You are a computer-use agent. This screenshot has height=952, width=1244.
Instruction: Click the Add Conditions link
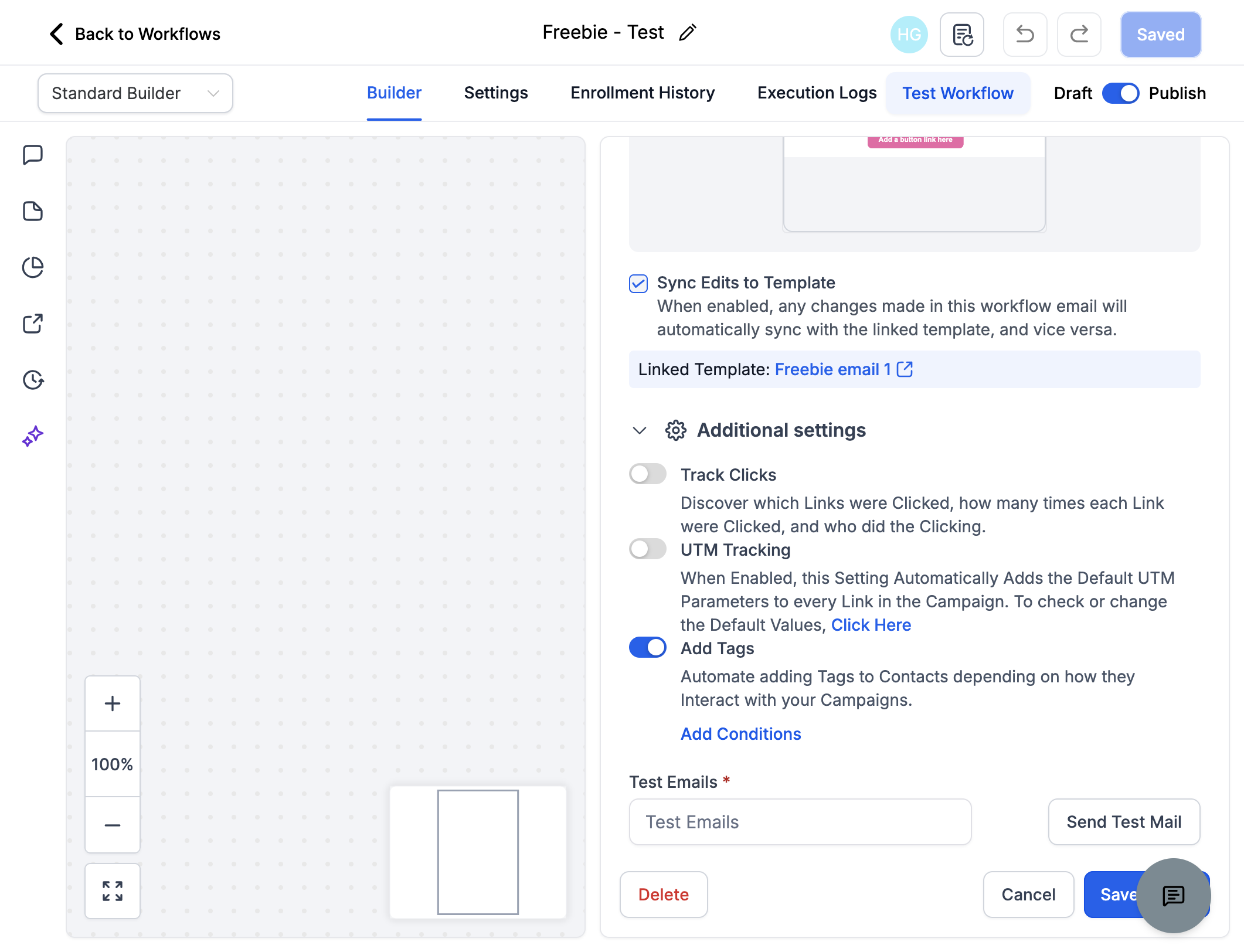click(x=740, y=734)
